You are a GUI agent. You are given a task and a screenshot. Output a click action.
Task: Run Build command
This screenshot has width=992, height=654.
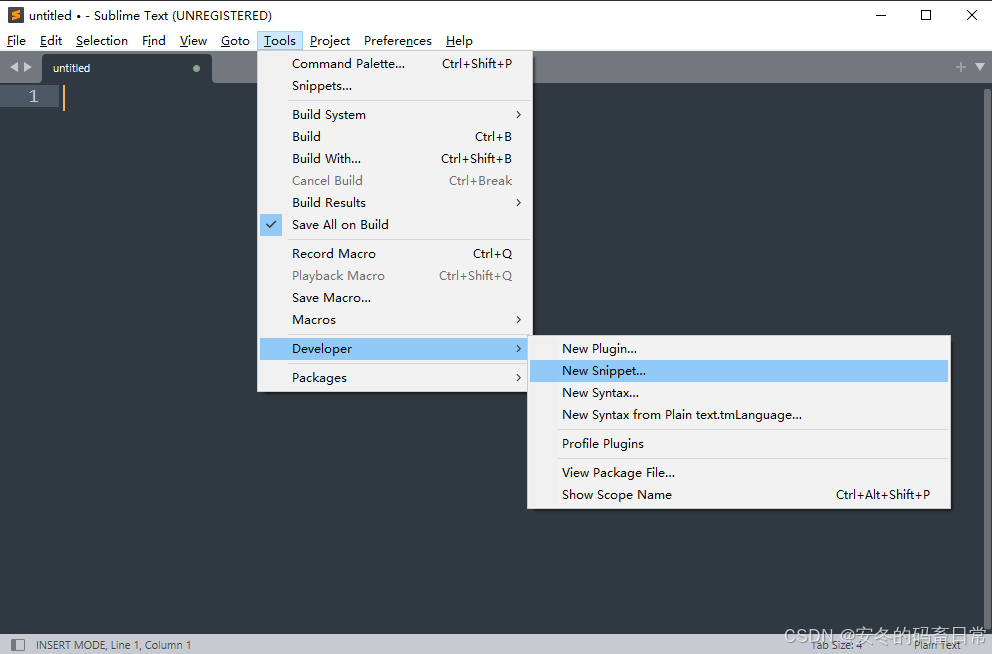395,137
